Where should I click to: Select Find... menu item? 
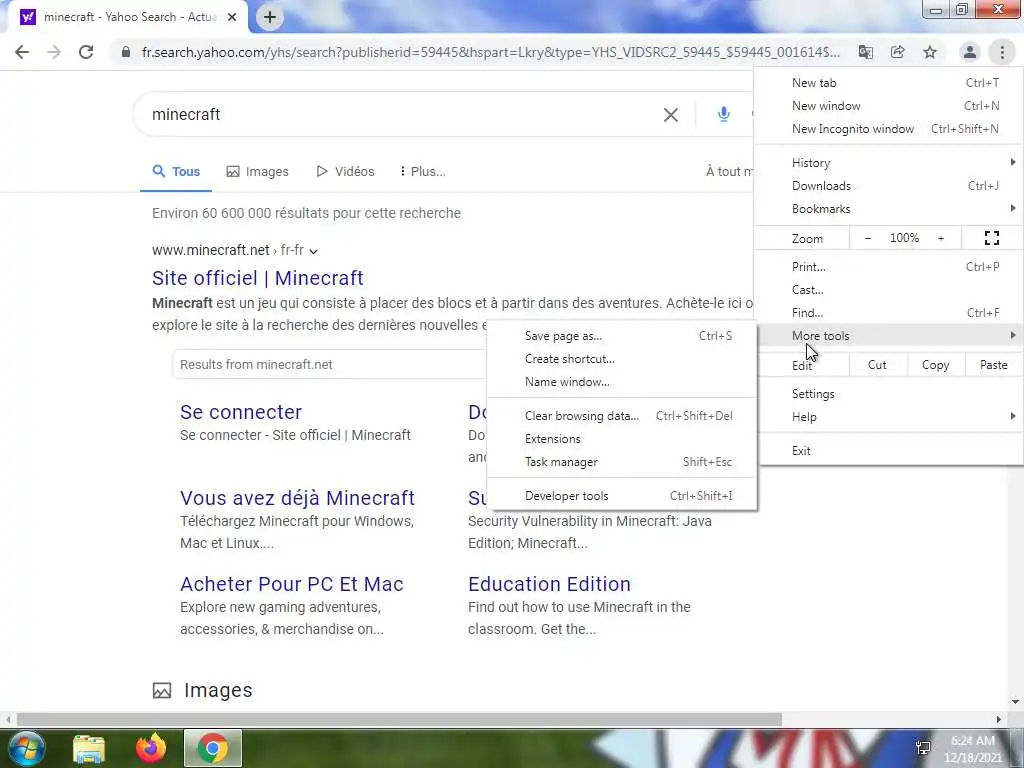(889, 313)
